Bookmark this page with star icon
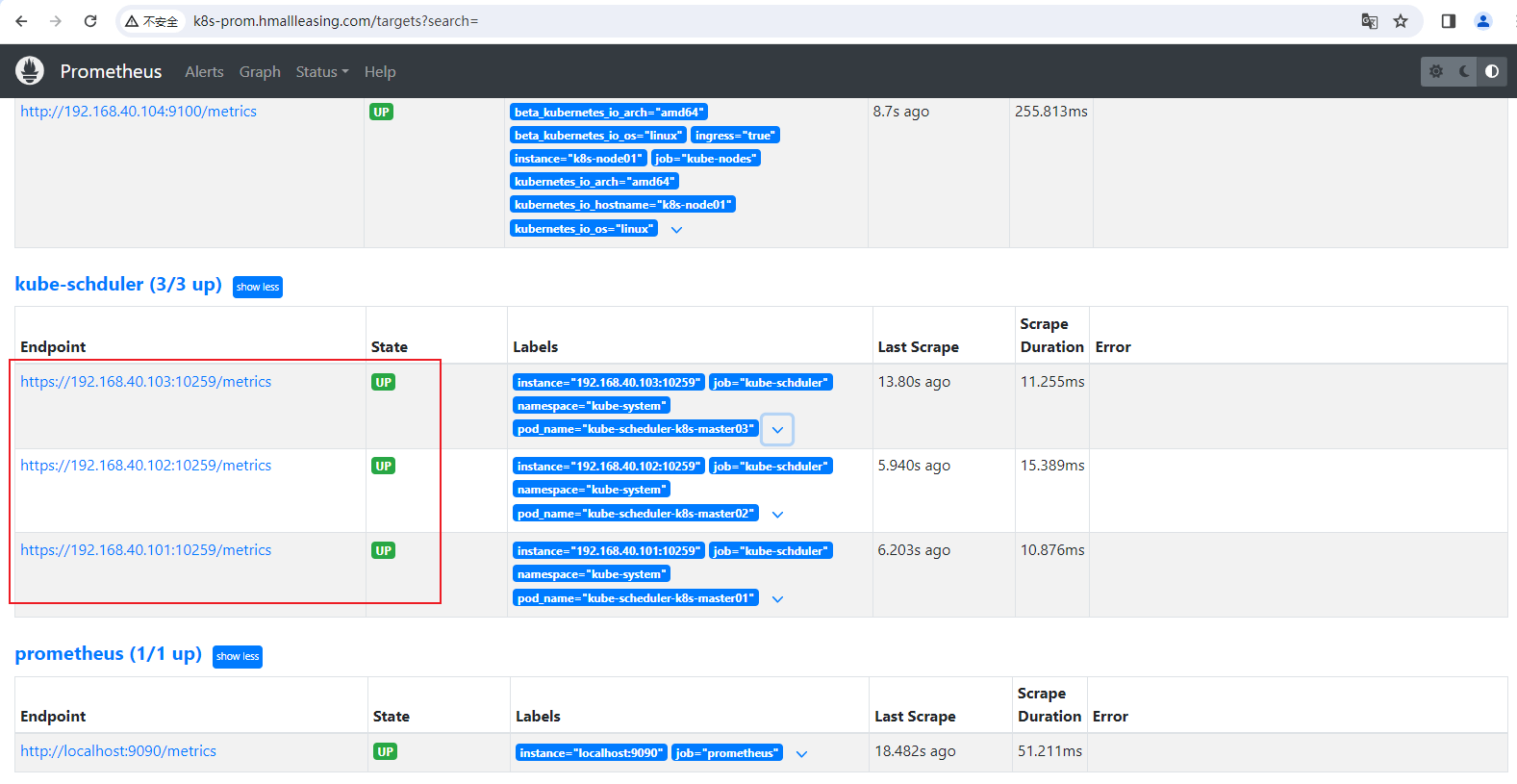Screen dimensions: 1517x784 (x=1401, y=21)
